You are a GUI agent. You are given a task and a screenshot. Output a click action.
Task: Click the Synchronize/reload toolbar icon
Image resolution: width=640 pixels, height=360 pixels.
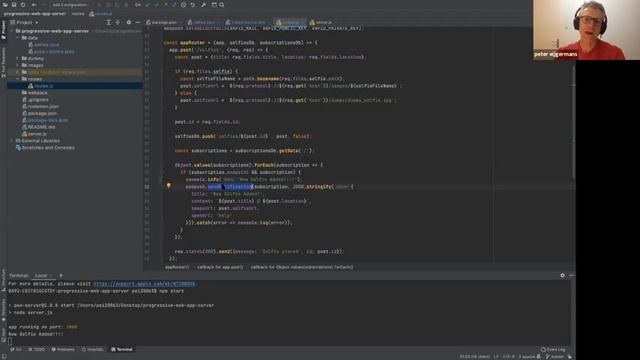[x=23, y=5]
